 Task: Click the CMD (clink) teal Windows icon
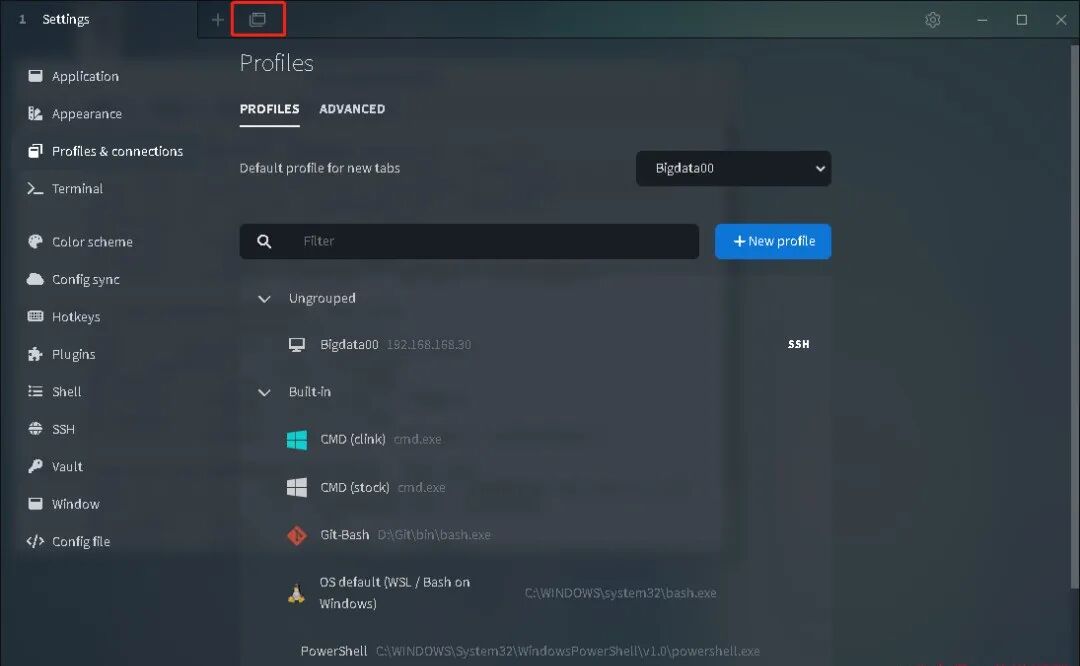pos(297,439)
